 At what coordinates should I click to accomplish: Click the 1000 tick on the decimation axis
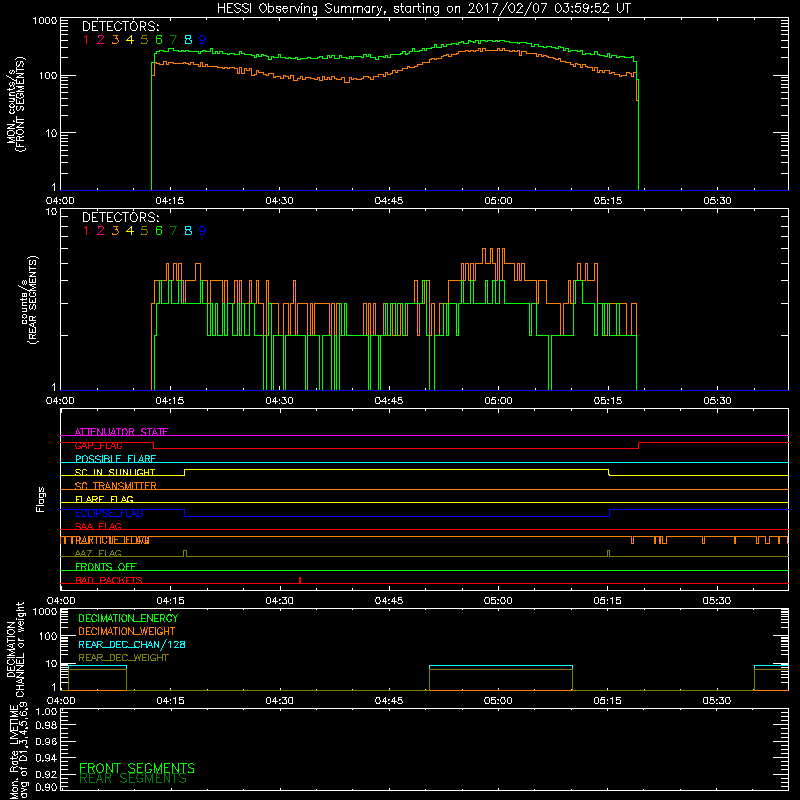(45, 611)
